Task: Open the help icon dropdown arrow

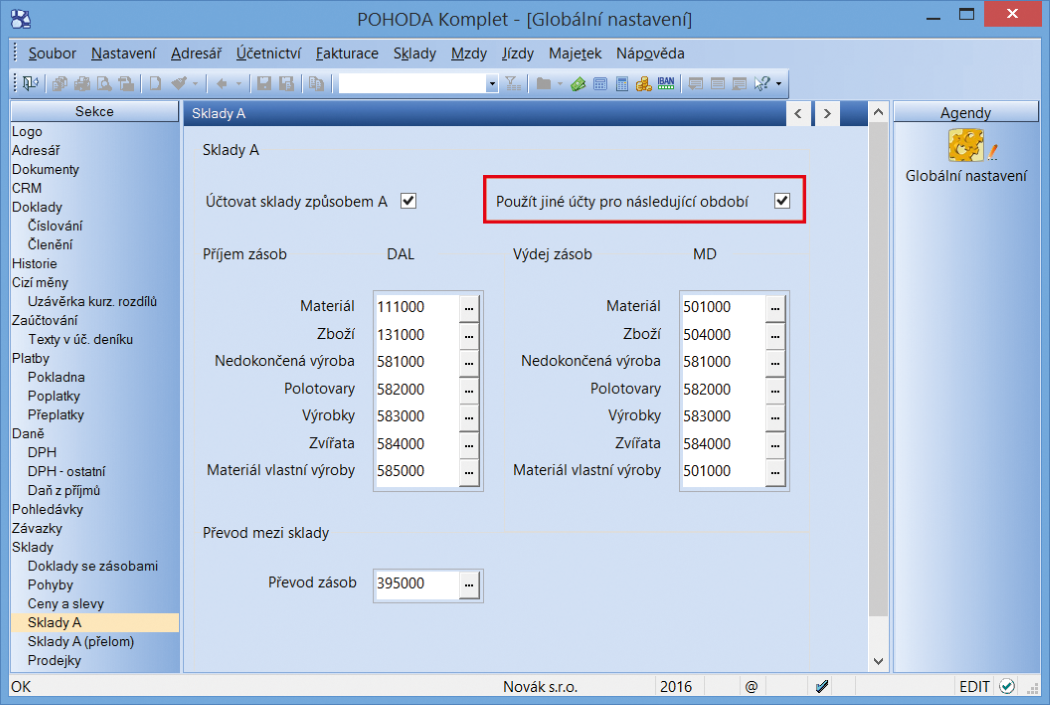Action: click(x=779, y=84)
